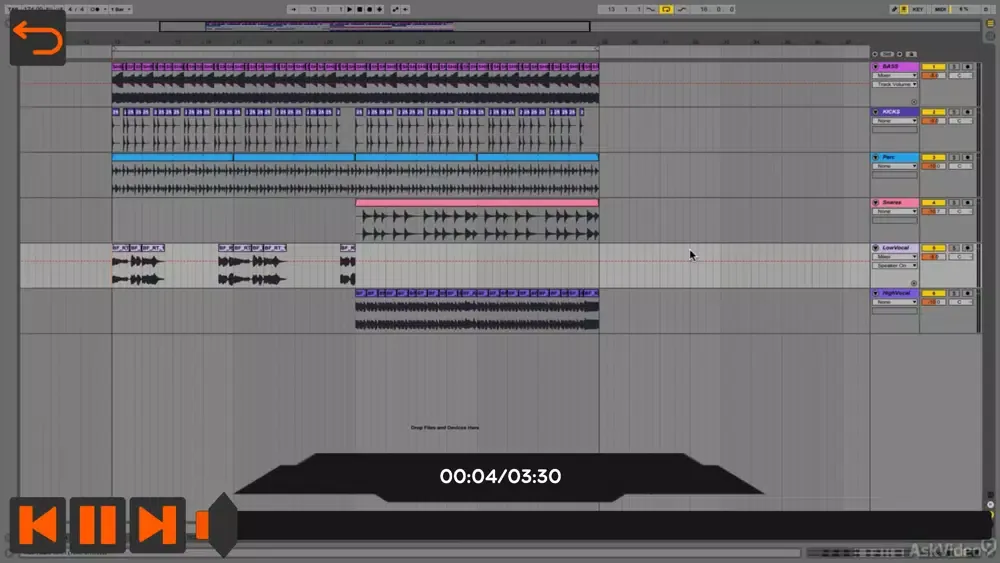Open BASS Track Volume control chooser
Screen dimensions: 1000x563
coord(895,84)
